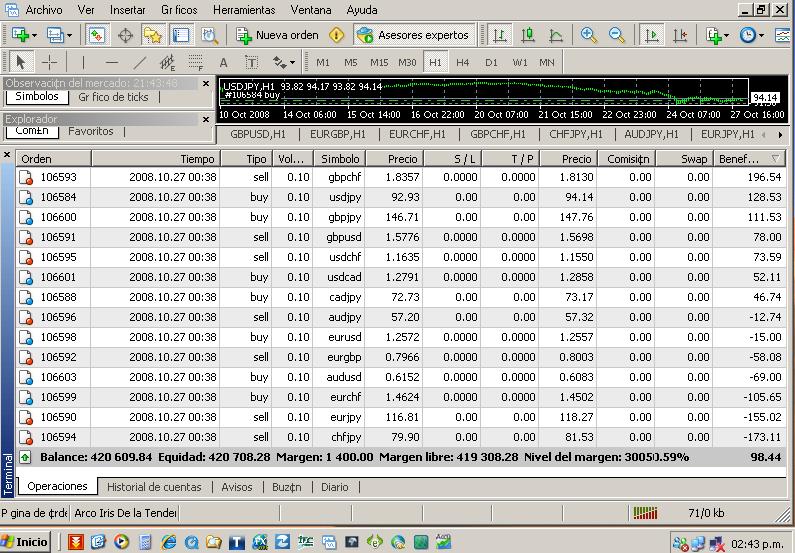Select the H4 timeframe button
Screen dimensions: 795x553
[463, 62]
